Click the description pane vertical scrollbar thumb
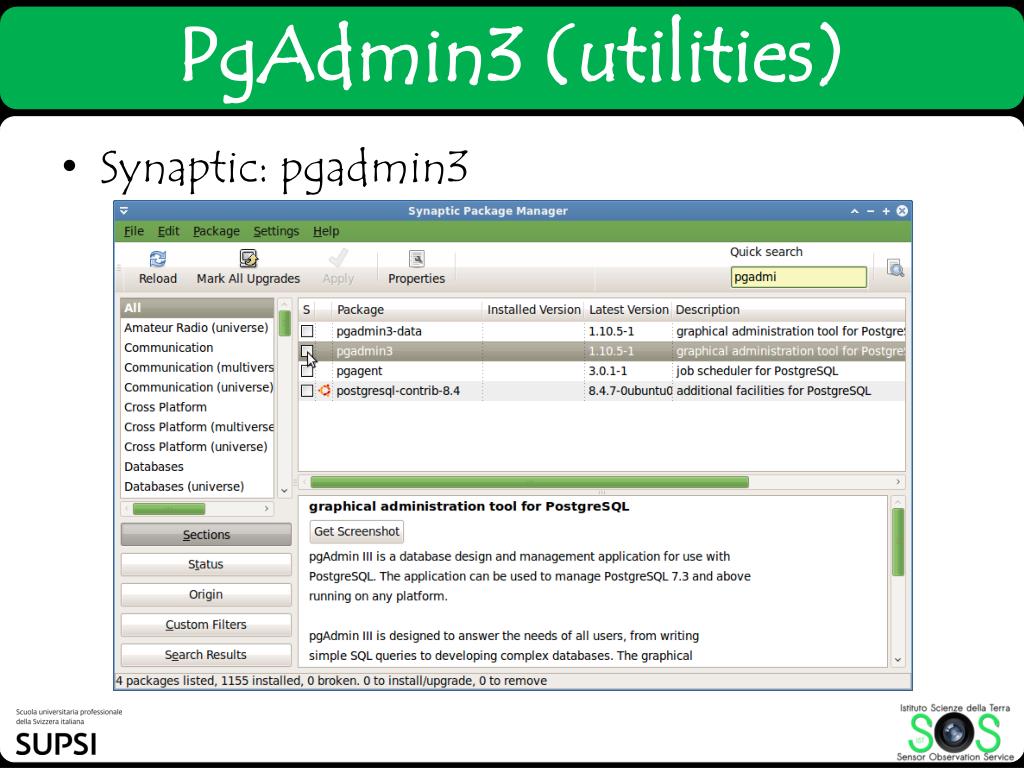 pos(898,542)
